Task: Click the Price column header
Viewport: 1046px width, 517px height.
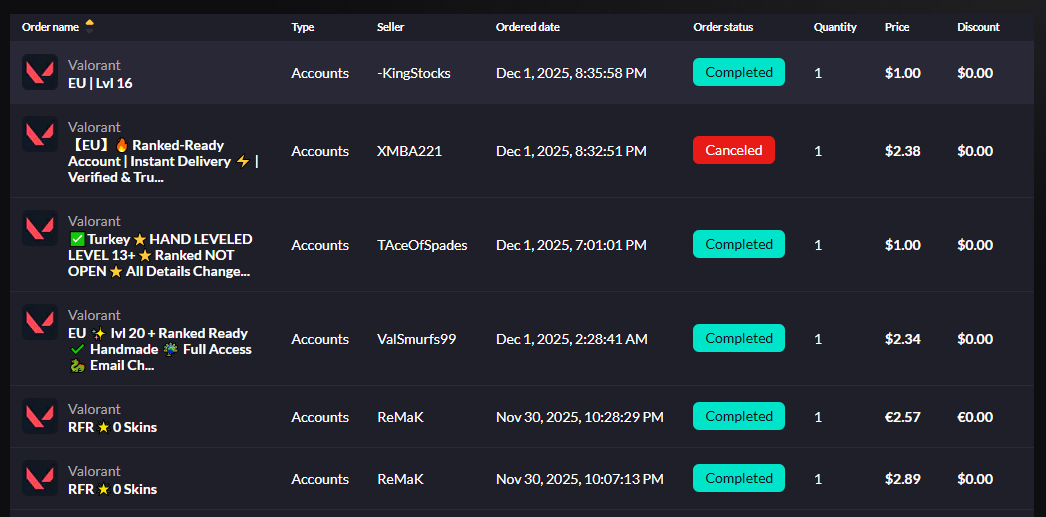Action: [x=897, y=27]
